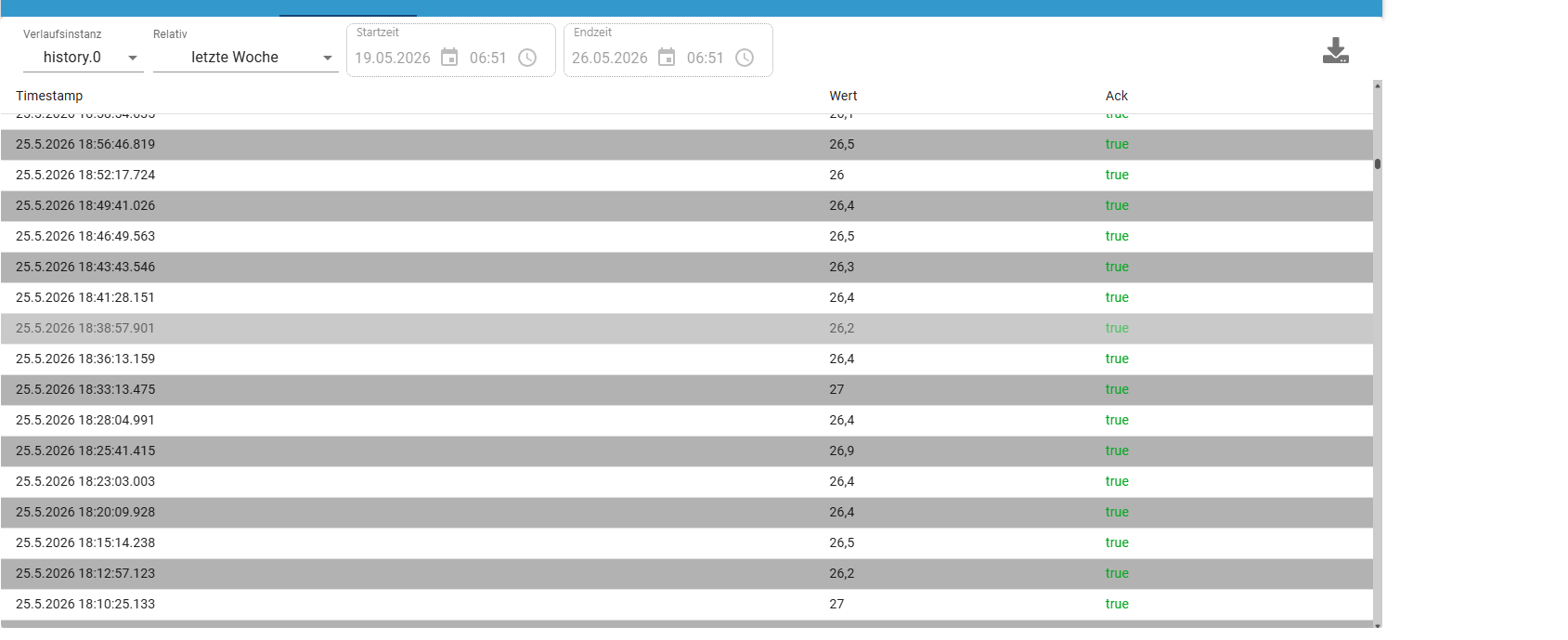Click Ack true in 18:15:14 row
This screenshot has width=1568, height=640.
click(x=1117, y=542)
